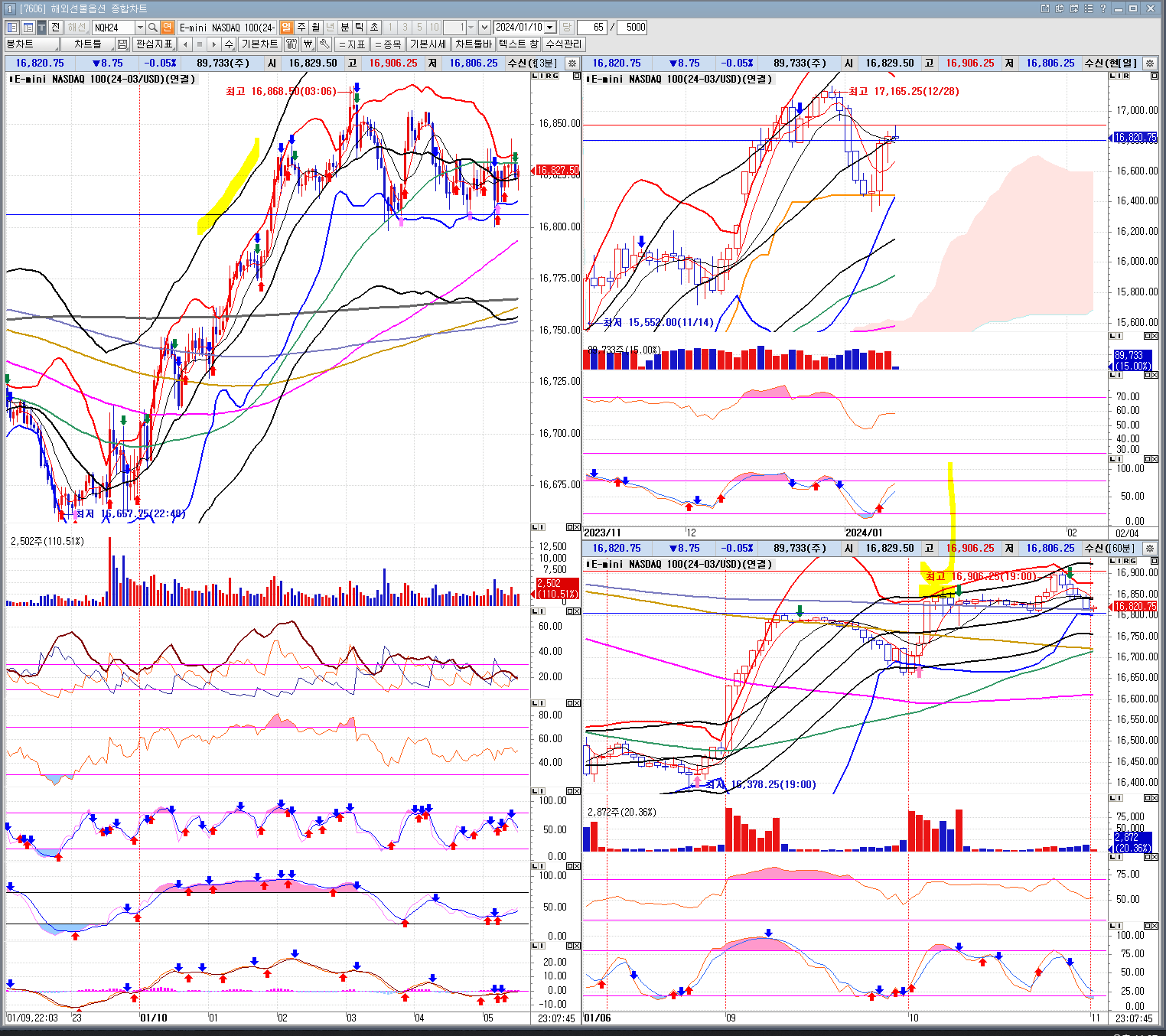The image size is (1166, 1036).
Task: Click the 수 button after arrows
Action: (x=229, y=44)
